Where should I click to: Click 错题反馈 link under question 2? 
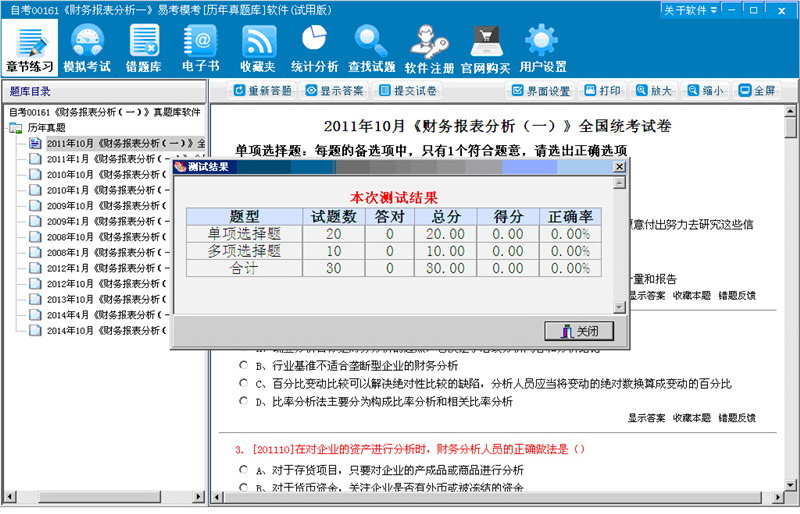click(737, 418)
